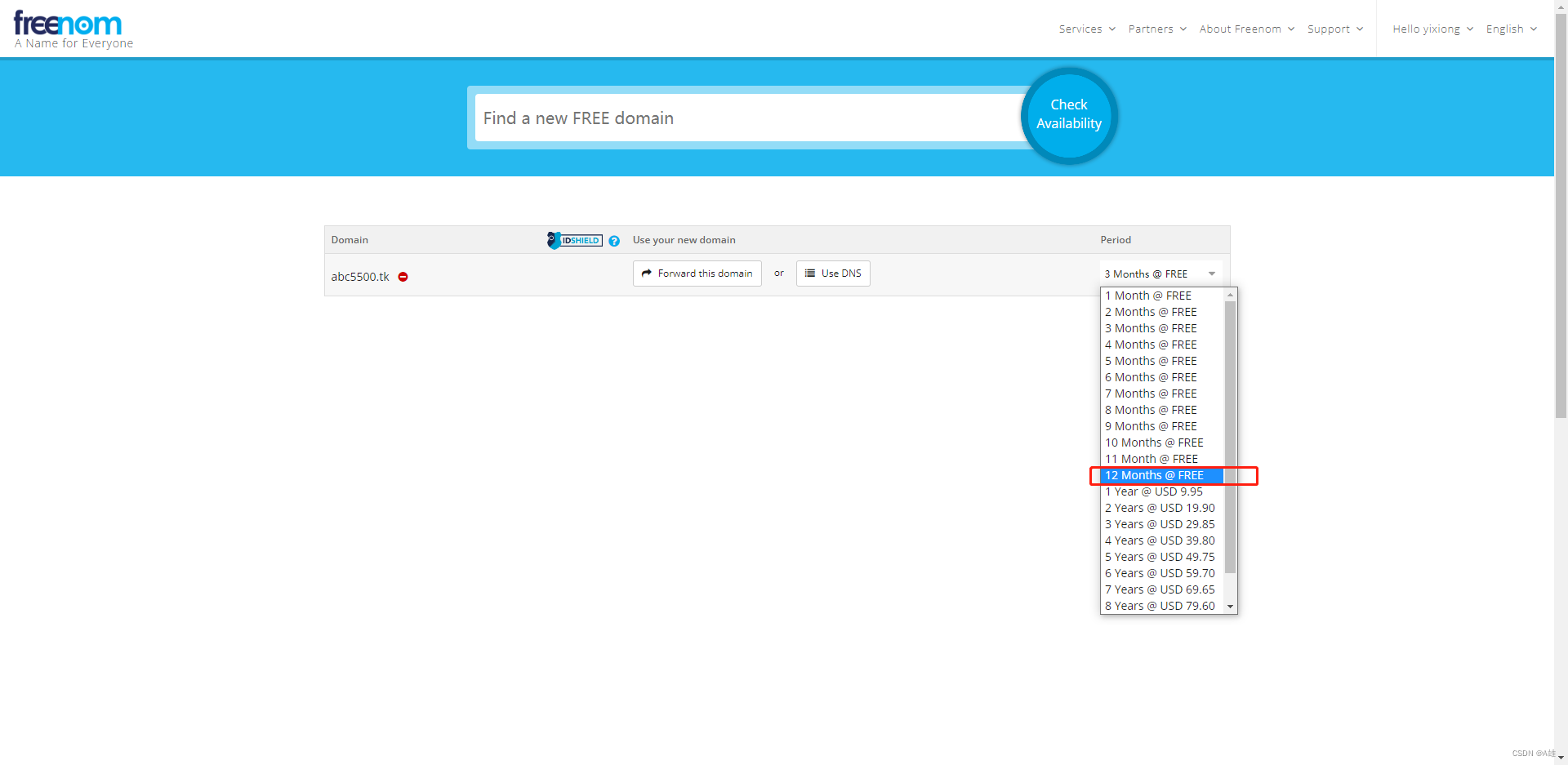The image size is (1568, 765).
Task: Select 7 Years @ USD 69.65
Action: [x=1163, y=589]
